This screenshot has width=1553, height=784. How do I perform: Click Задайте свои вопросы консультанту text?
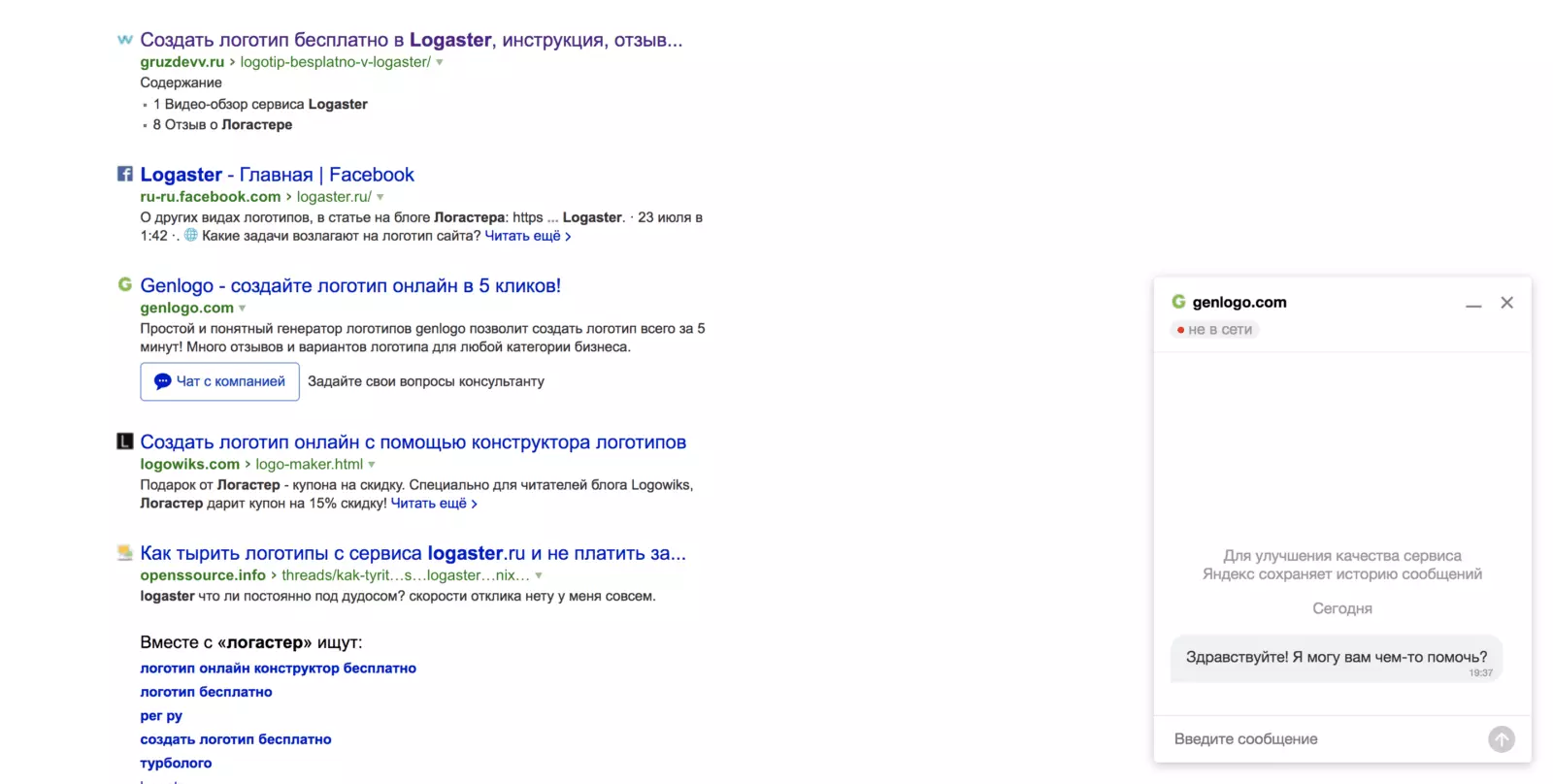[x=426, y=381]
